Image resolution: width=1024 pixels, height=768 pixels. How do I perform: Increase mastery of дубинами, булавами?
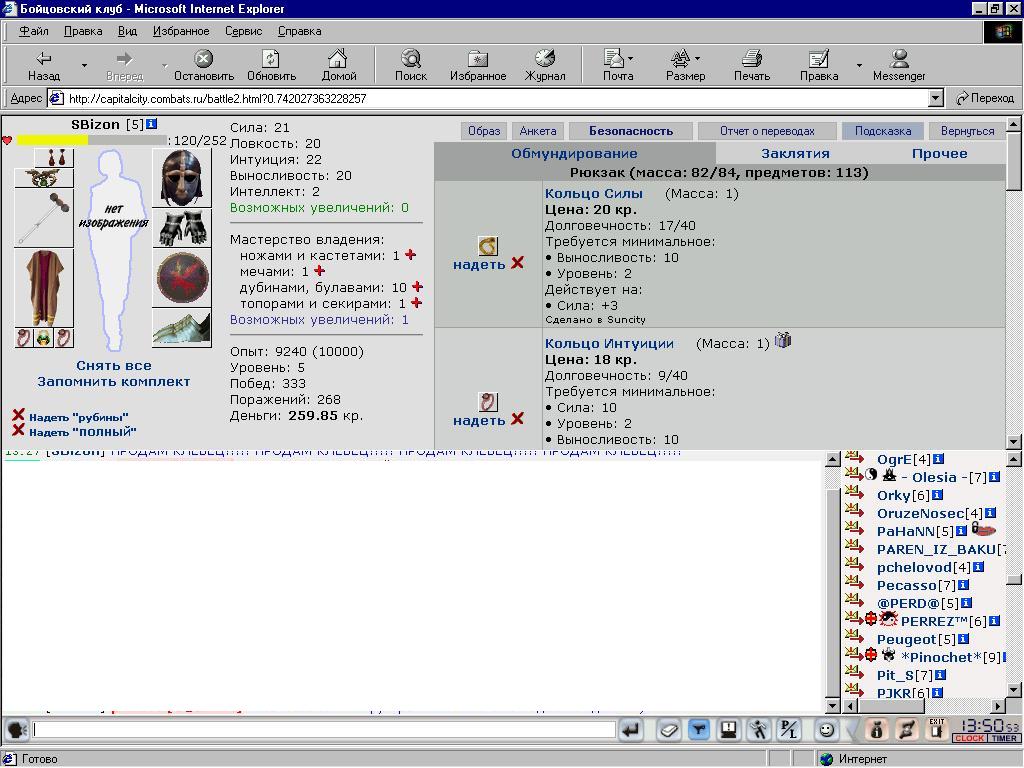(417, 287)
